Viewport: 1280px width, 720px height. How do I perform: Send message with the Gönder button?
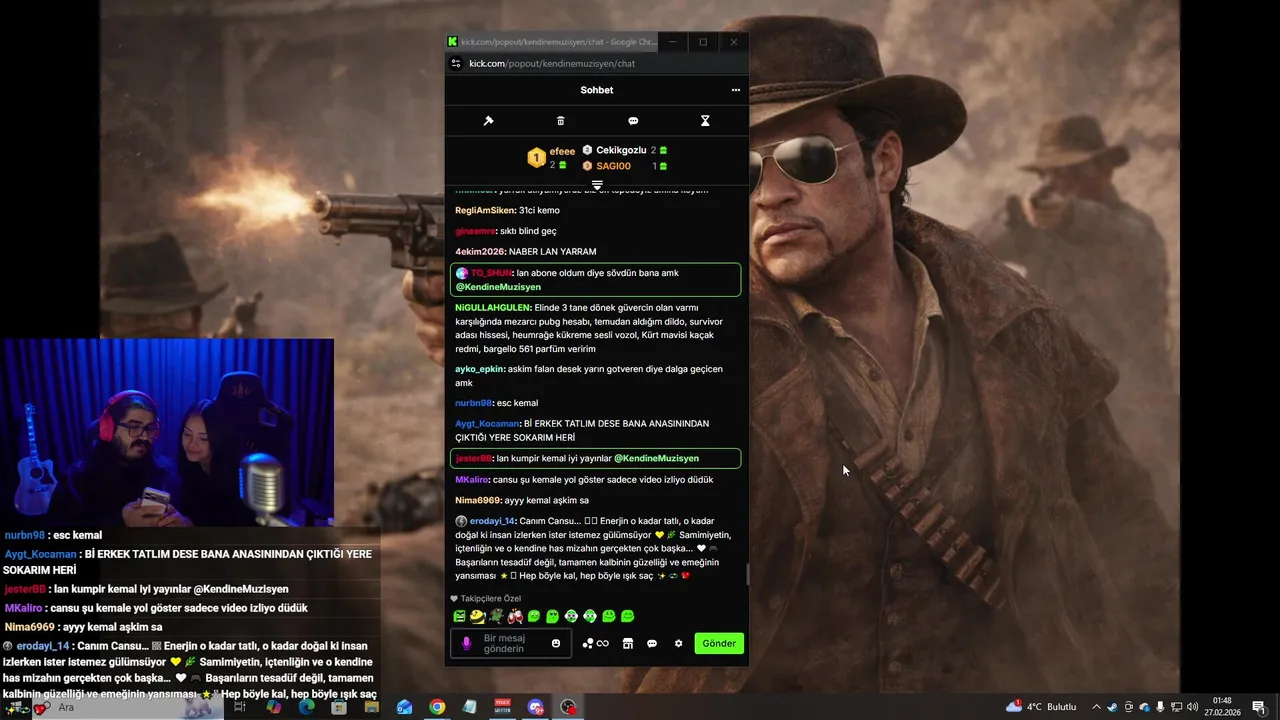point(719,643)
